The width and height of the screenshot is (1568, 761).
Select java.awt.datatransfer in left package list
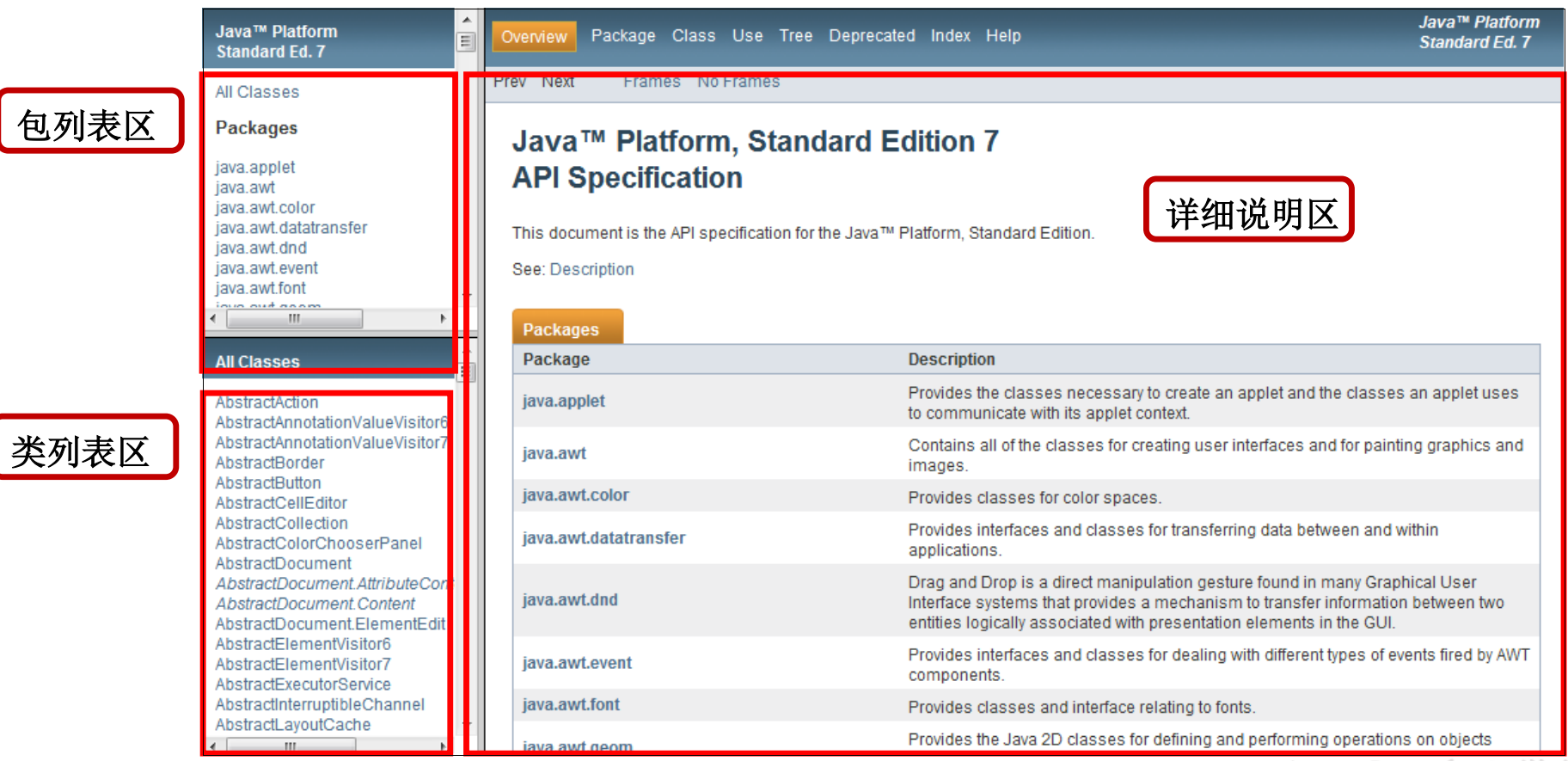click(x=291, y=228)
